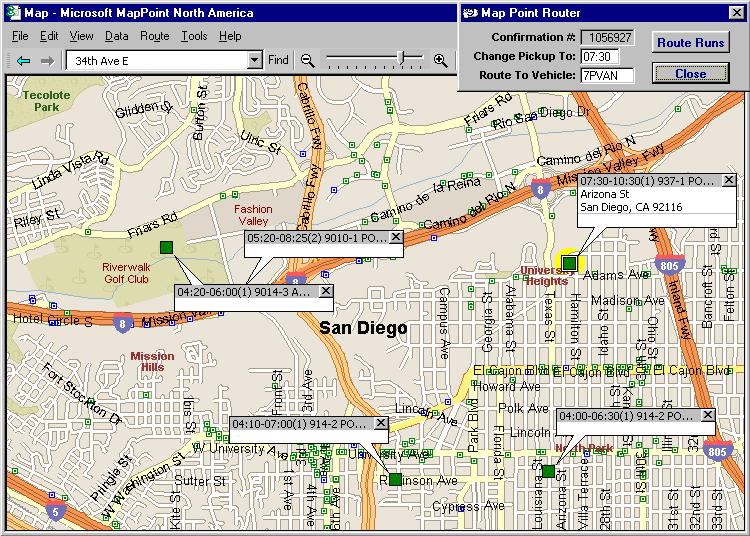Open the Data menu
The height and width of the screenshot is (536, 750).
(x=117, y=36)
